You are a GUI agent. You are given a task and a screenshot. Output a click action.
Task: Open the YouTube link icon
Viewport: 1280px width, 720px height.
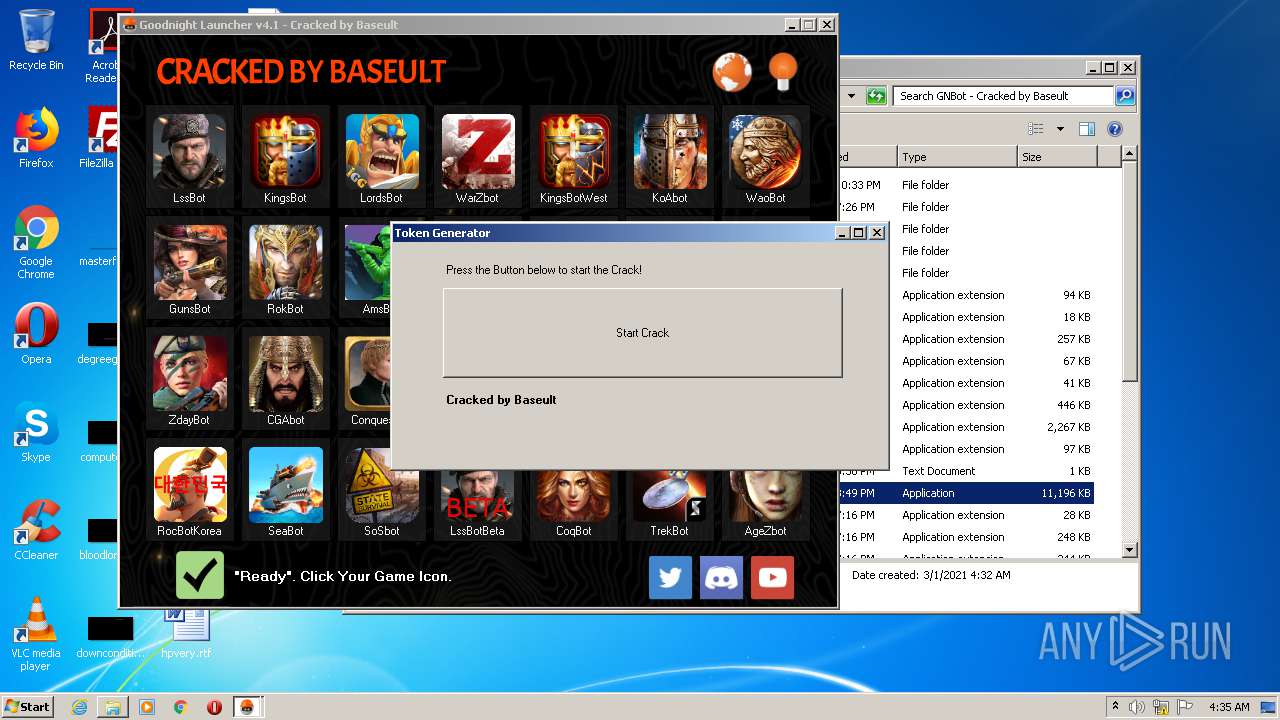tap(772, 578)
